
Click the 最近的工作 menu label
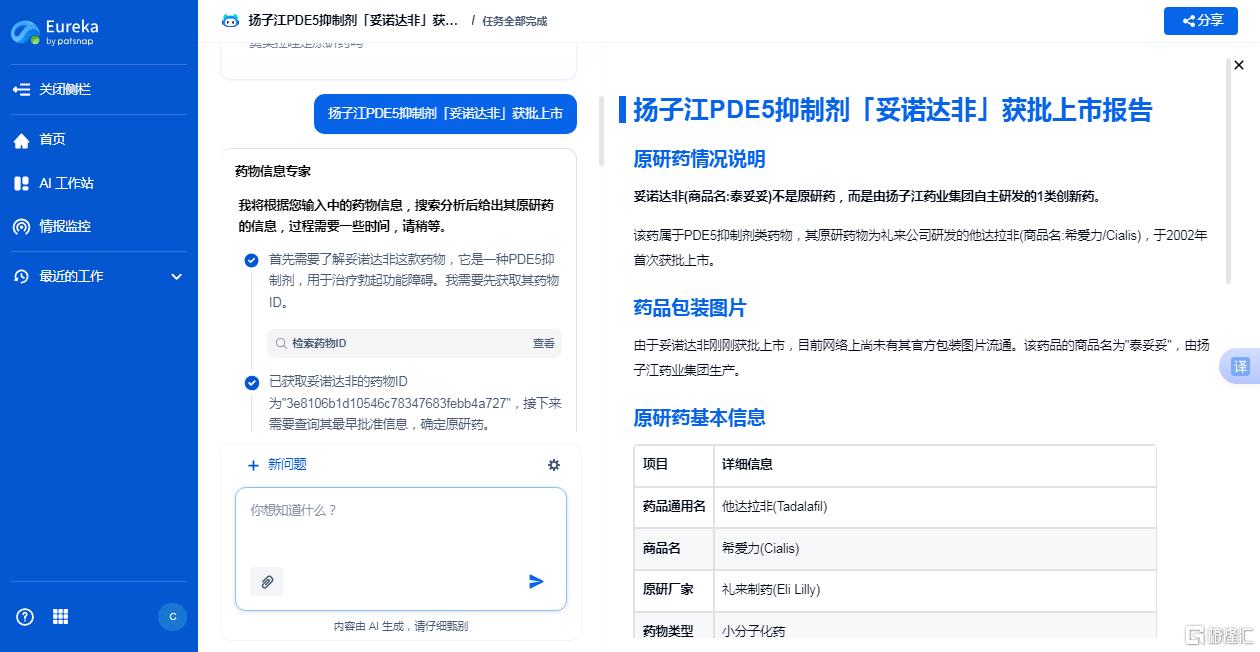coord(71,276)
